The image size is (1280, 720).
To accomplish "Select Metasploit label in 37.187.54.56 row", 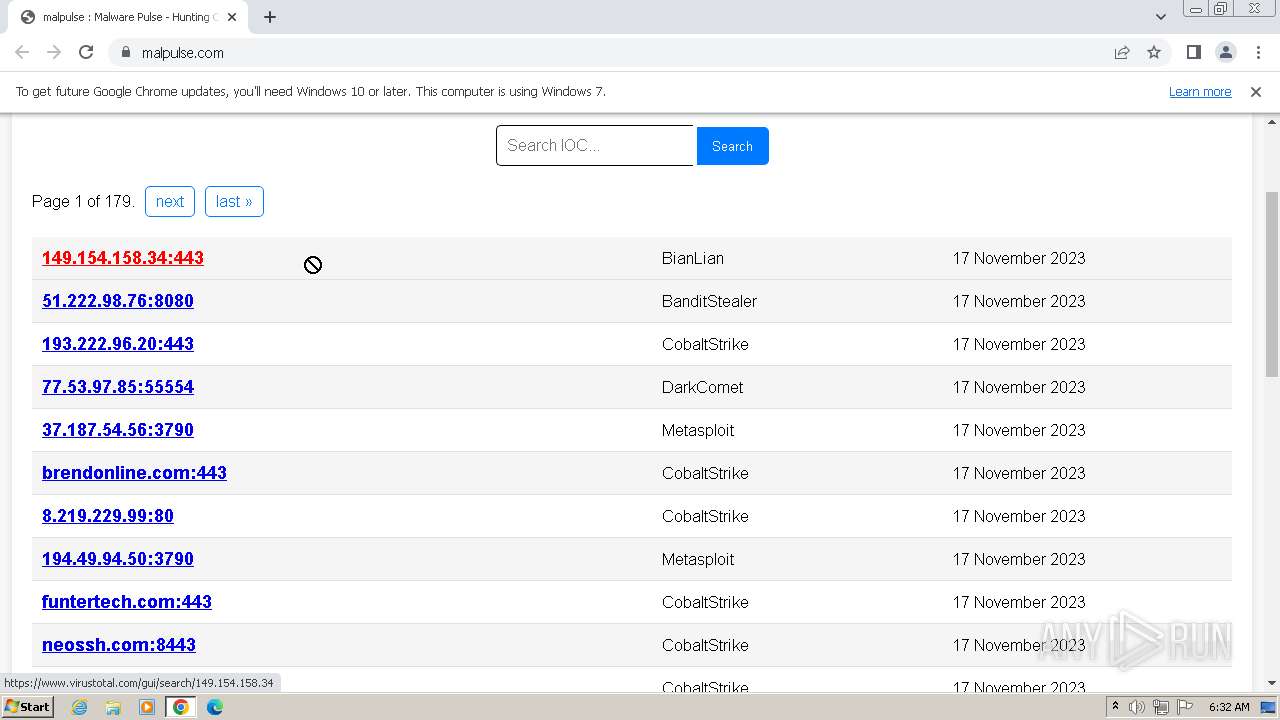I will coord(698,430).
